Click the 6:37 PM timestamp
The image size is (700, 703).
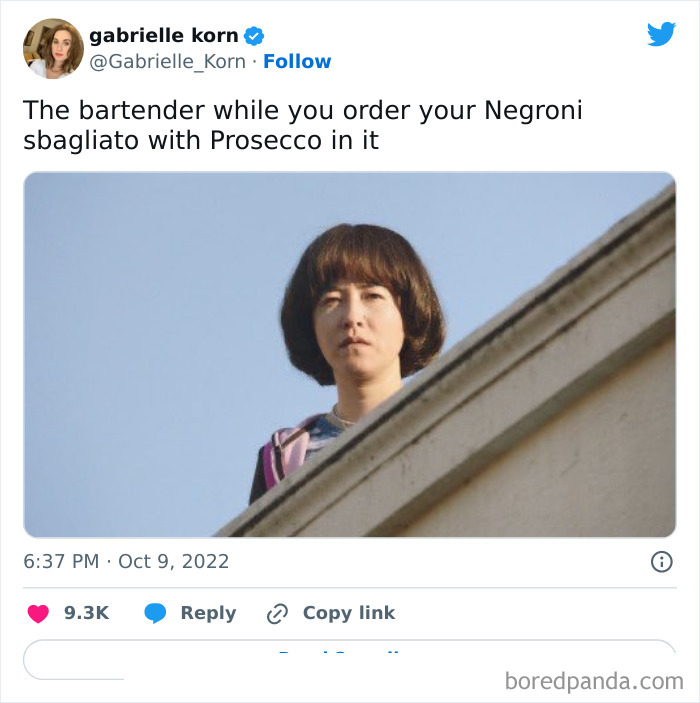[61, 561]
